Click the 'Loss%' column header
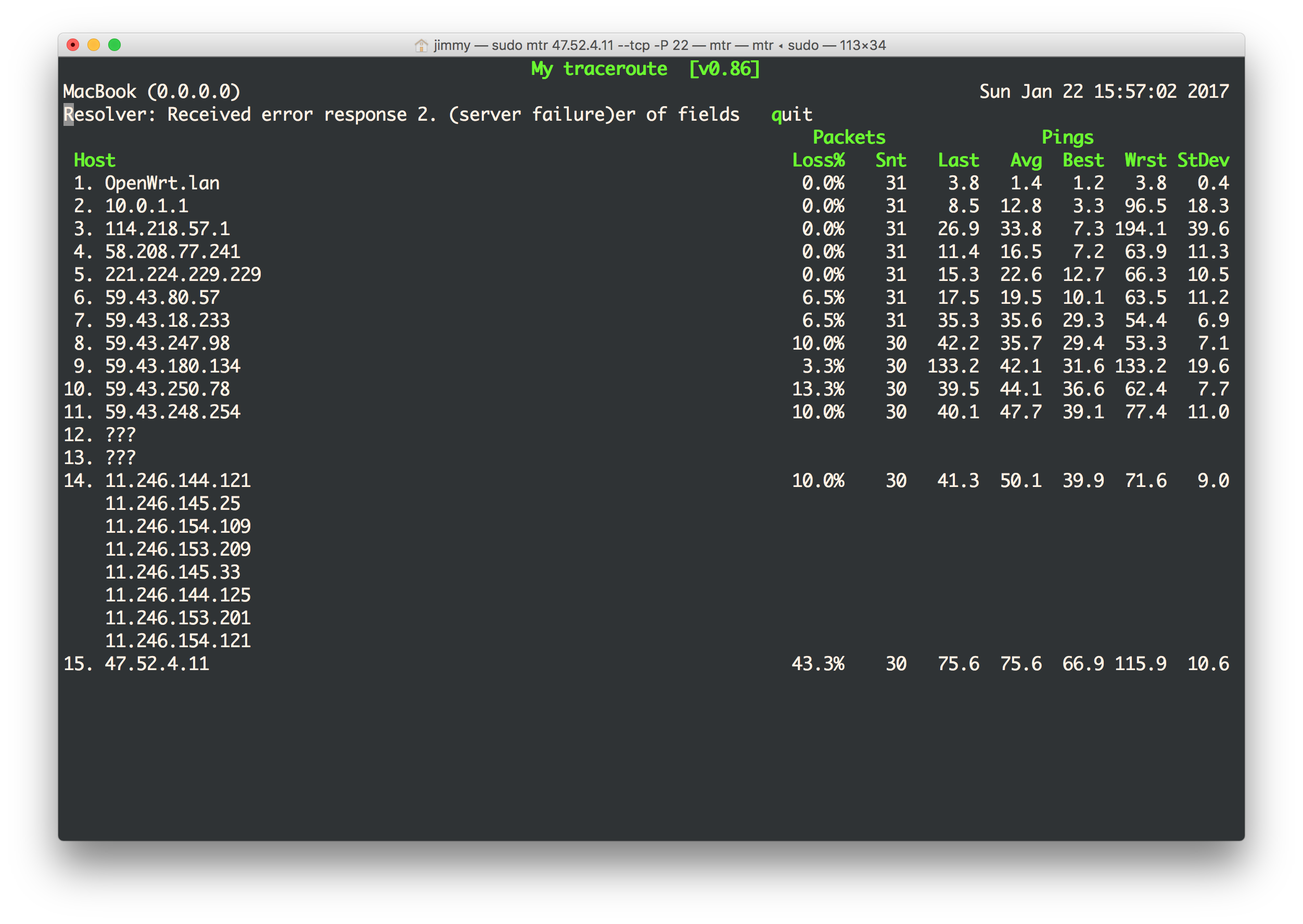The image size is (1303, 924). click(817, 160)
